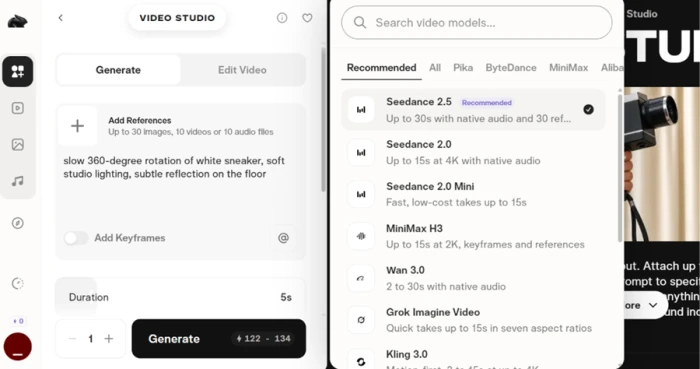Click the Generate button
The image size is (700, 369).
(x=219, y=339)
